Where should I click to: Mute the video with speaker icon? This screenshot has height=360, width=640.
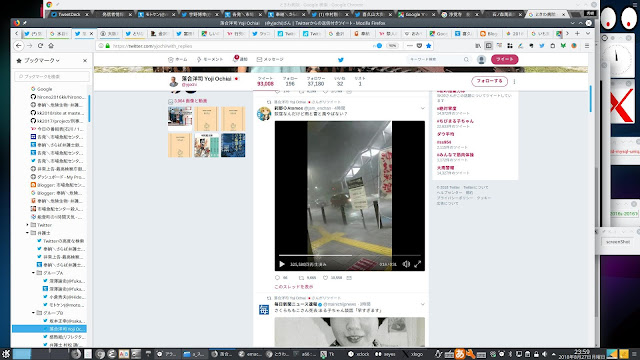tap(406, 264)
